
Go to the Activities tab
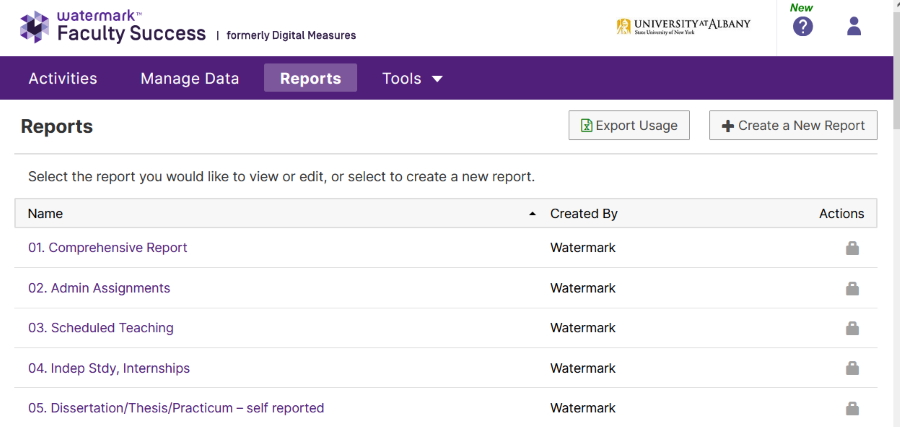click(63, 78)
